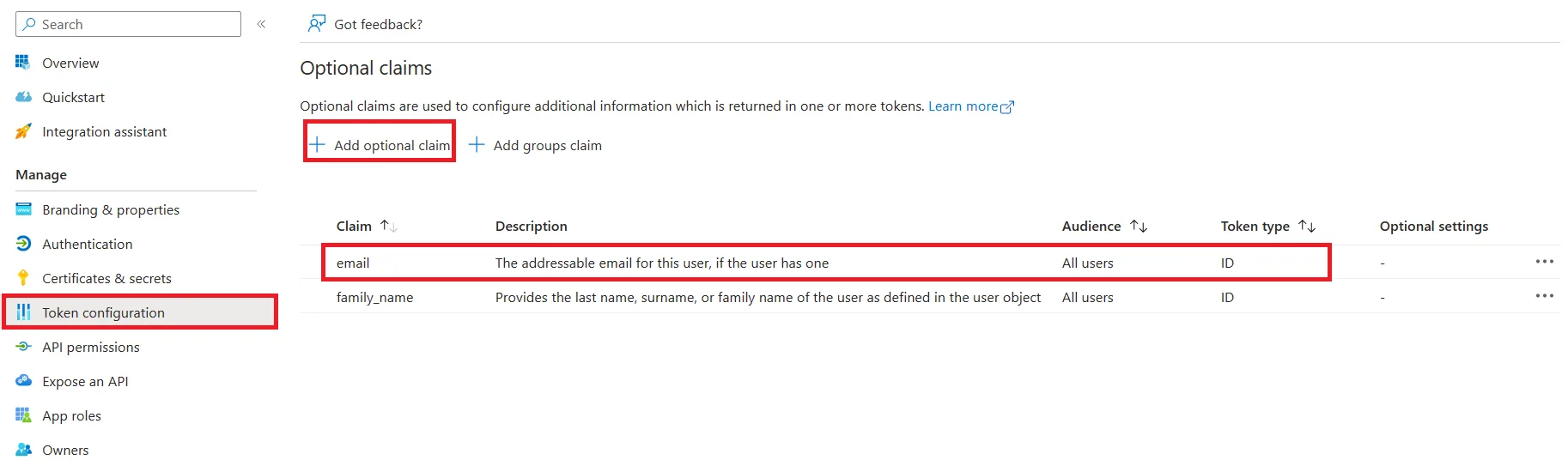This screenshot has width=1568, height=466.
Task: Click the Got feedback? icon
Action: click(x=317, y=23)
